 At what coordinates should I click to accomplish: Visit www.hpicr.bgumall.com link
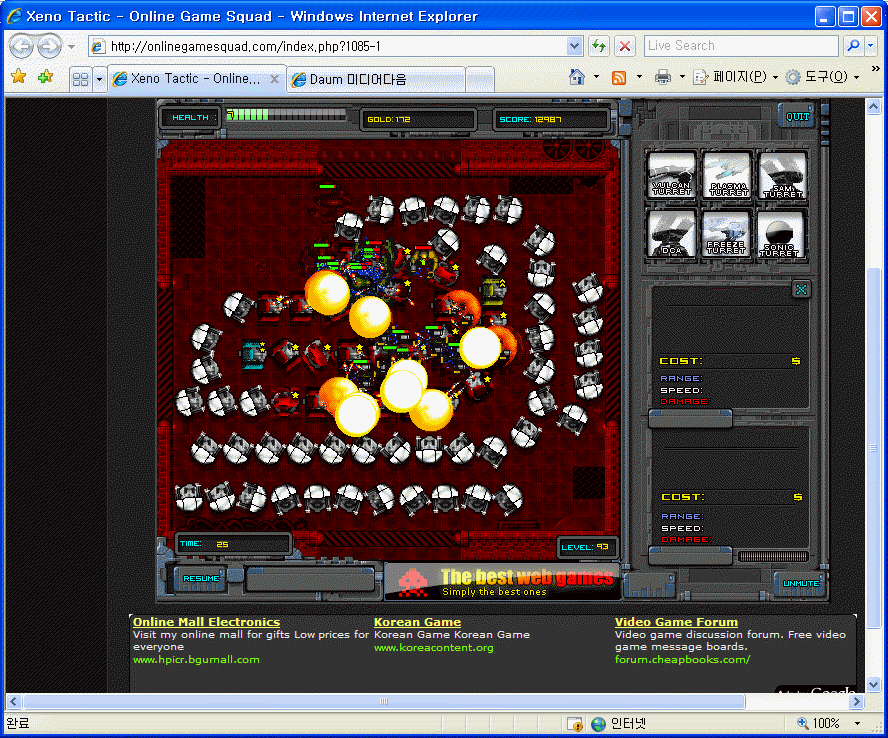coord(196,659)
